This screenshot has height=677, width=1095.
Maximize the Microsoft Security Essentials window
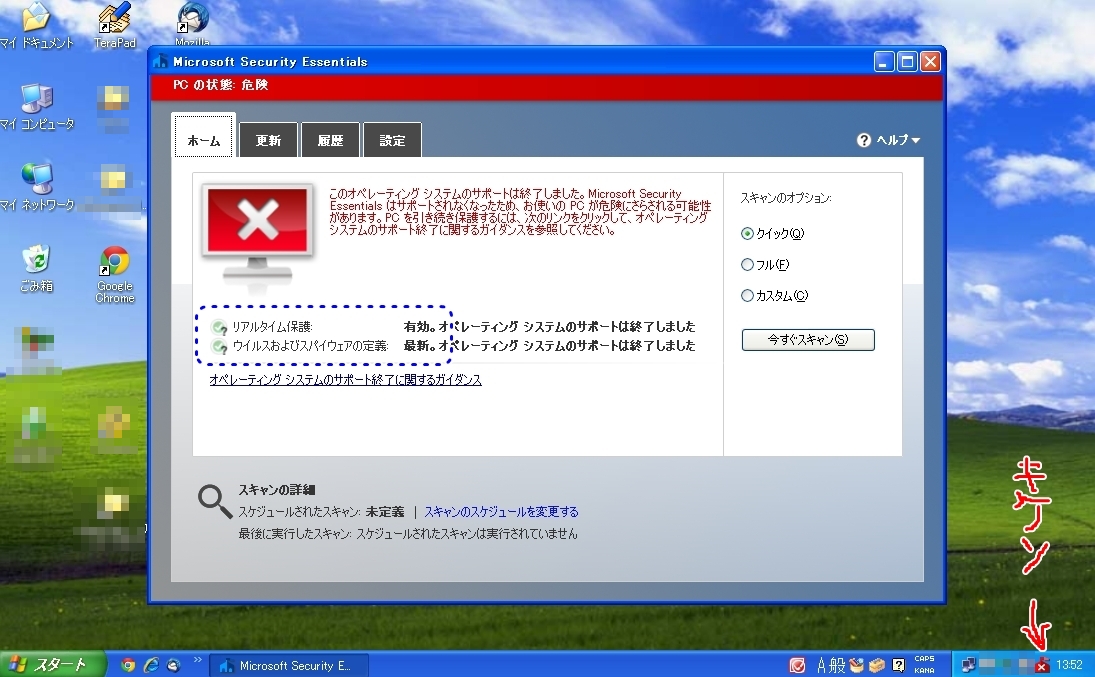pos(907,62)
